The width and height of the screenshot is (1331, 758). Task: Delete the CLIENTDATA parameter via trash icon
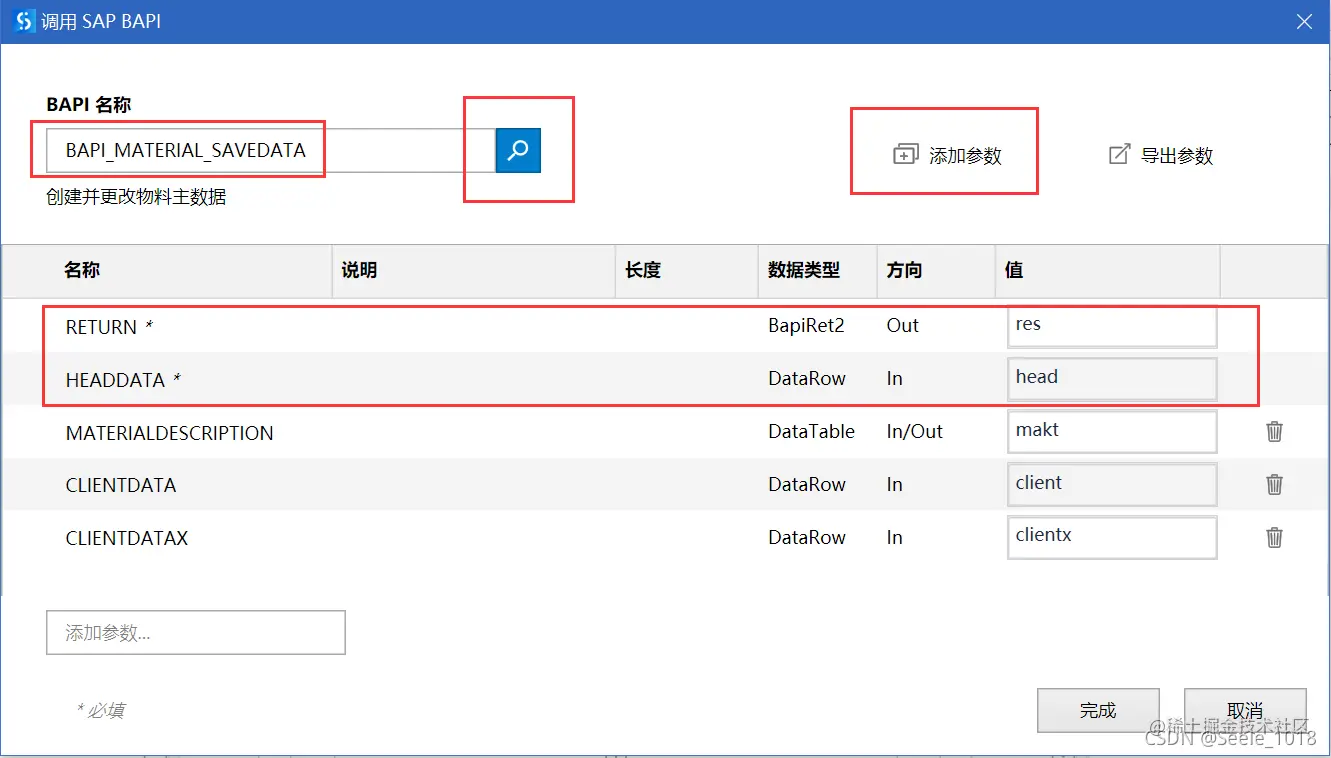coord(1275,484)
